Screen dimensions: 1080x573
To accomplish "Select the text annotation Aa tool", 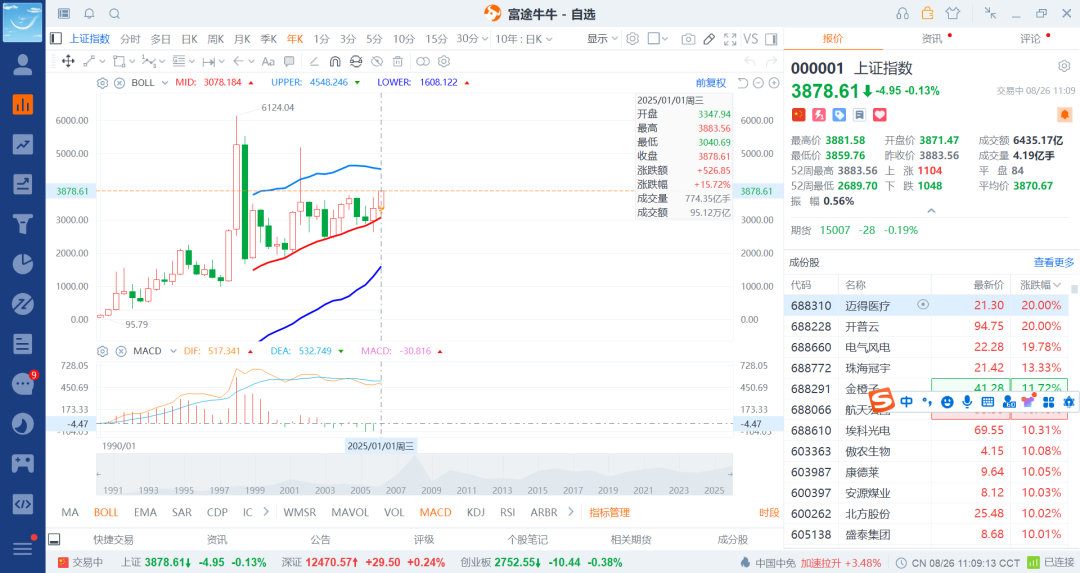I will [268, 61].
